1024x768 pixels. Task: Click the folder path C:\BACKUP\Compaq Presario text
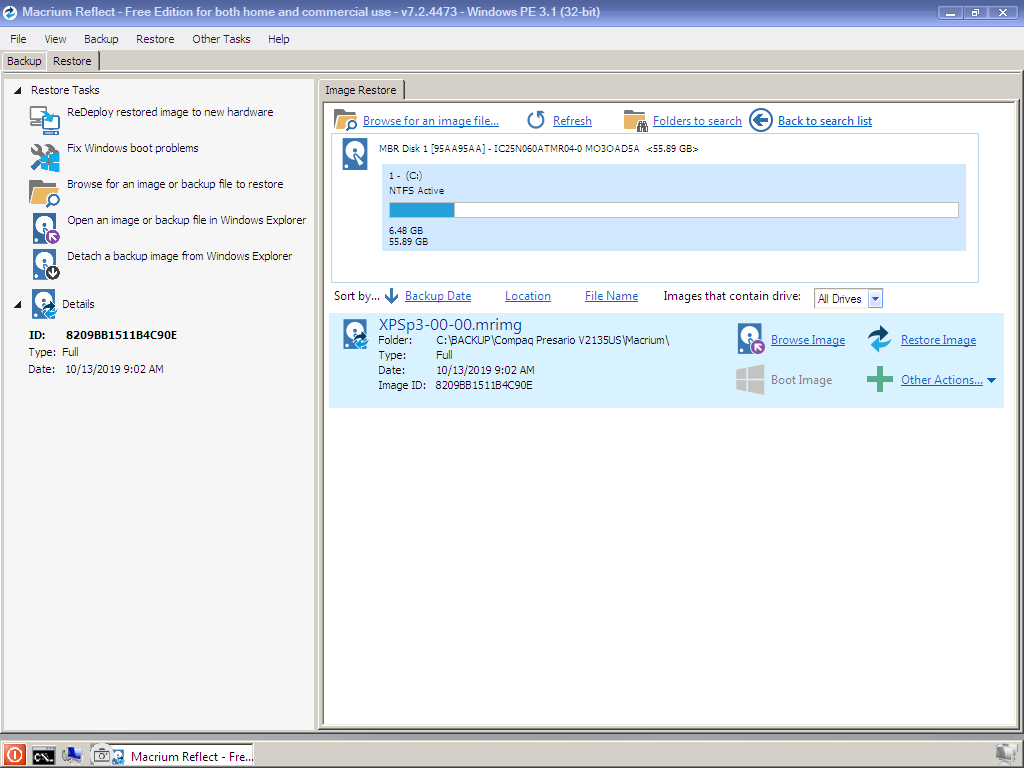click(x=552, y=340)
